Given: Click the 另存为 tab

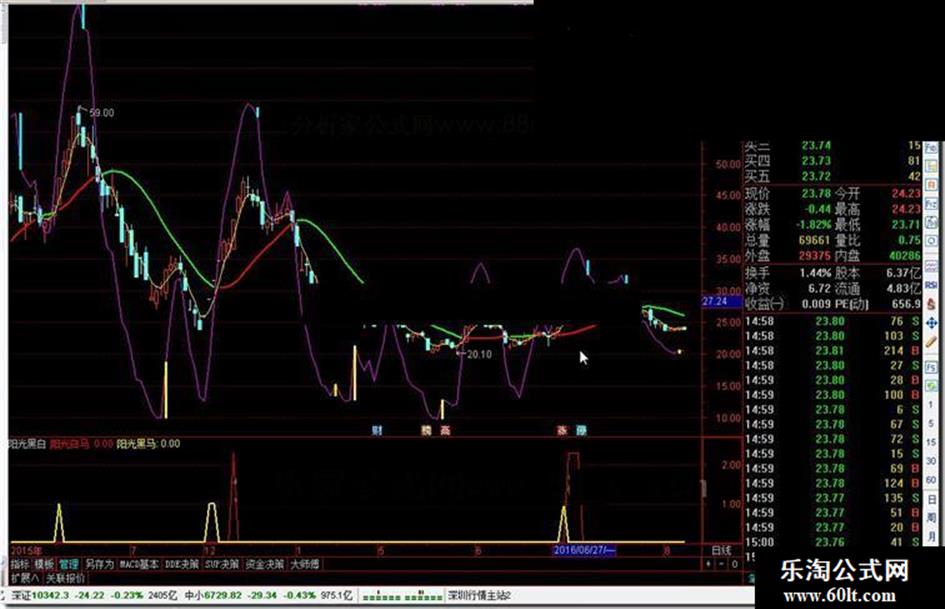Looking at the screenshot, I should [x=99, y=564].
